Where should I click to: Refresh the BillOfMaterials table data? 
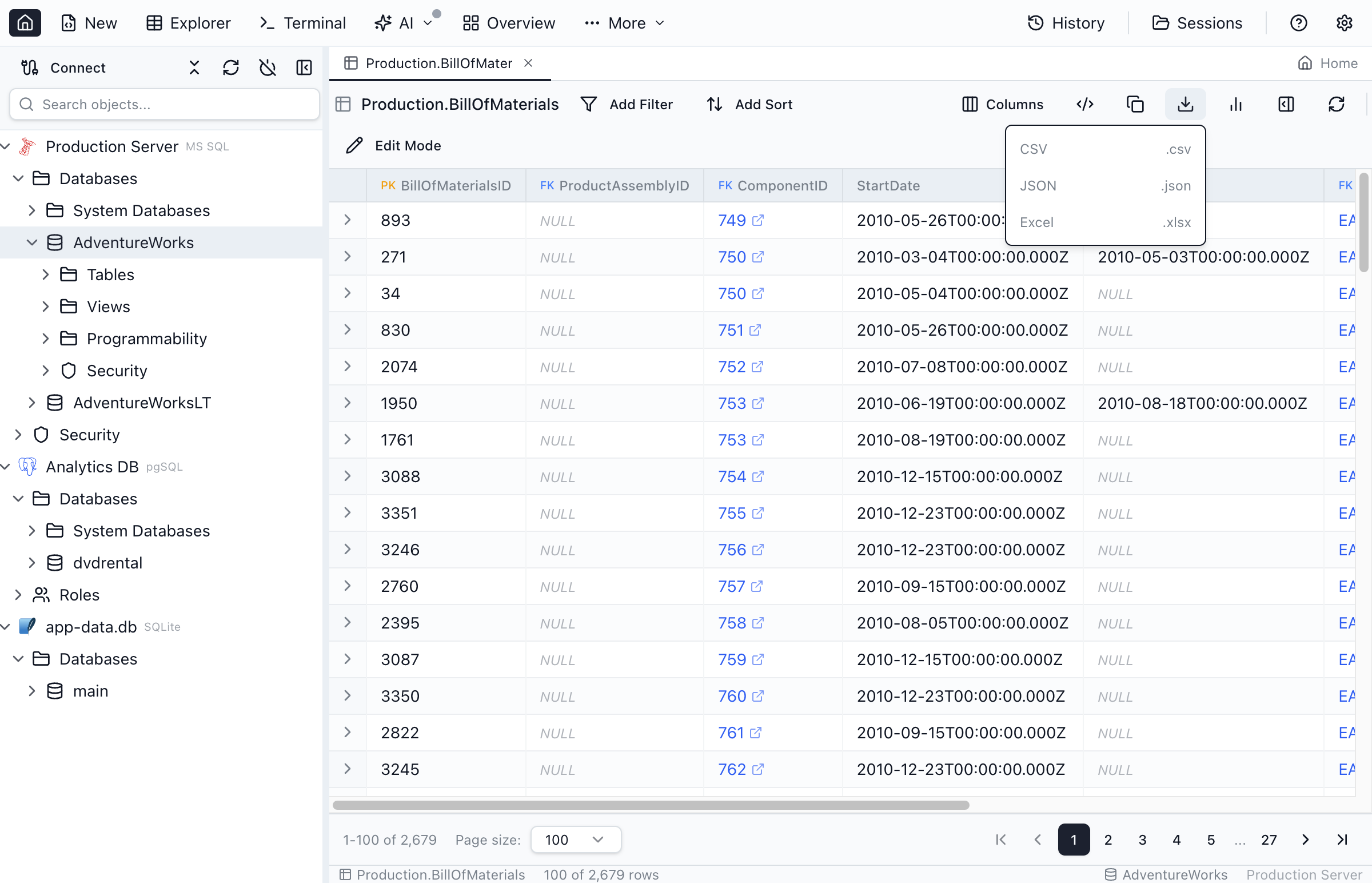pyautogui.click(x=1337, y=104)
